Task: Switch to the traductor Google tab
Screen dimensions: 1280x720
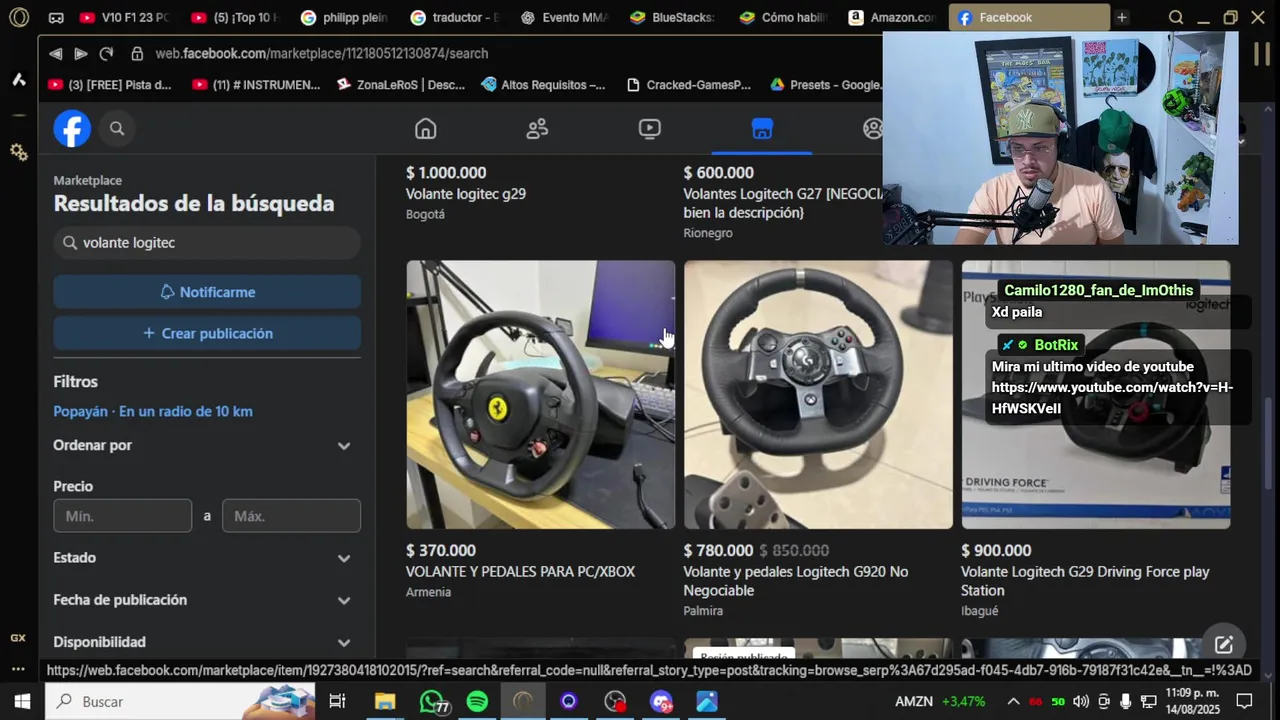Action: (x=457, y=17)
